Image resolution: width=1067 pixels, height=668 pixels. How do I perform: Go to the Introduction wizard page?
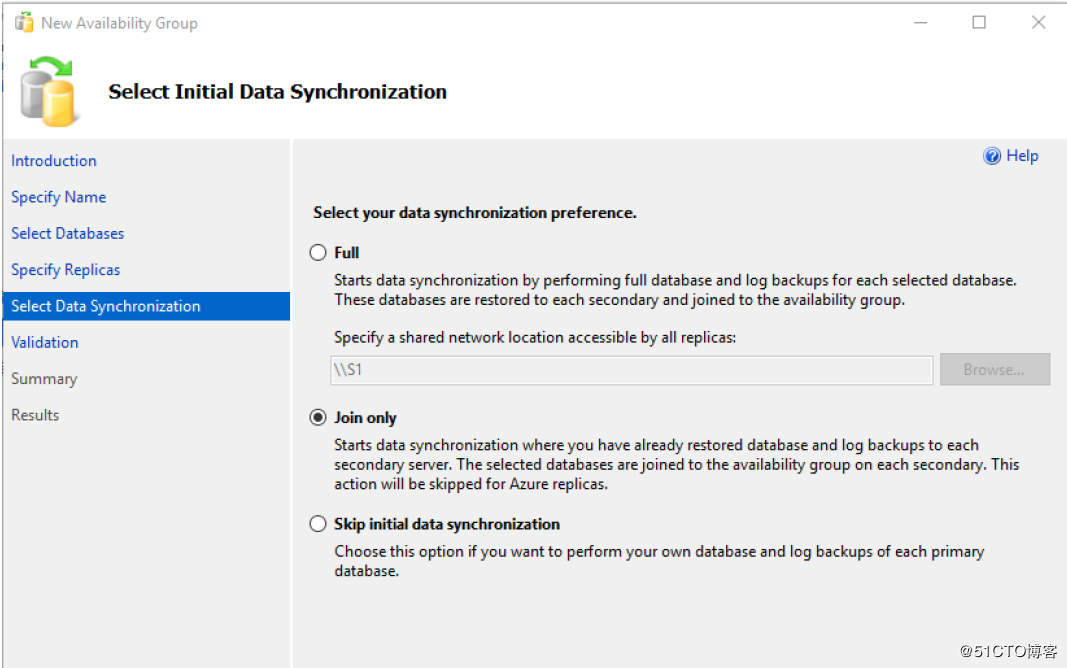[54, 161]
